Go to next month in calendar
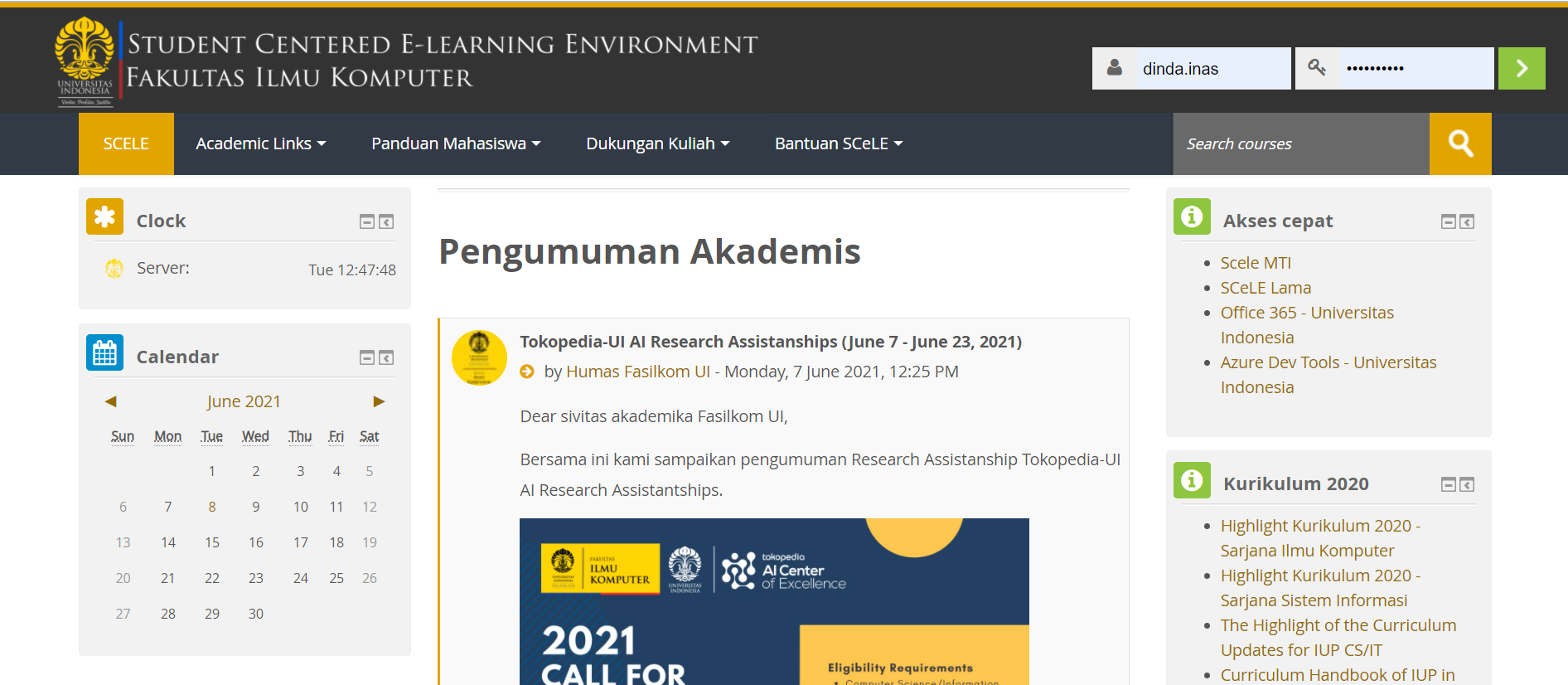Screen dimensions: 1568x685 [x=379, y=401]
